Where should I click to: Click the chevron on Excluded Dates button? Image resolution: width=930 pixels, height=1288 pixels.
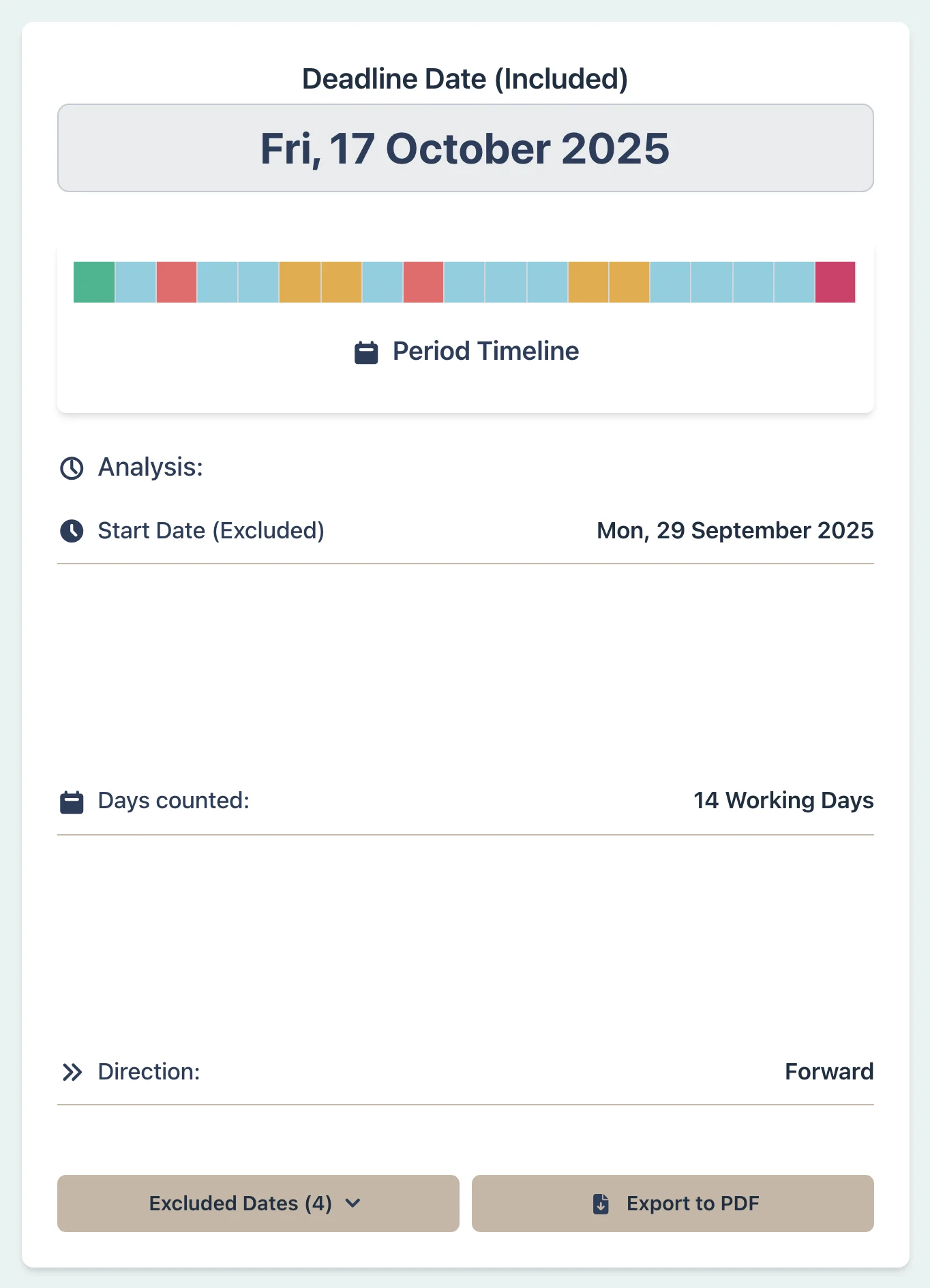354,1204
